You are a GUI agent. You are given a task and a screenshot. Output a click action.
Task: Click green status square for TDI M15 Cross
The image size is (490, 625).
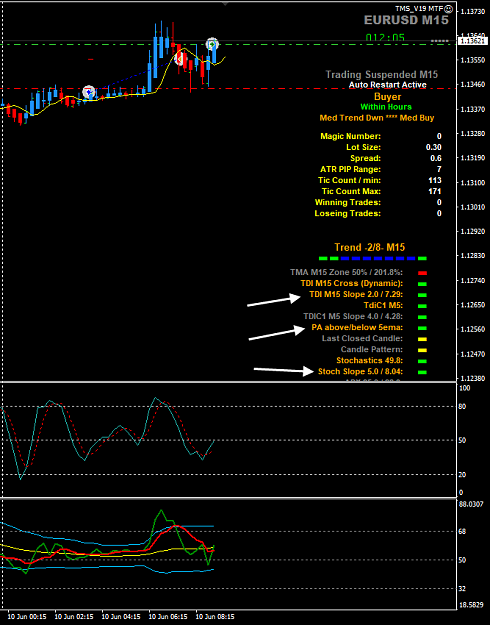(422, 284)
